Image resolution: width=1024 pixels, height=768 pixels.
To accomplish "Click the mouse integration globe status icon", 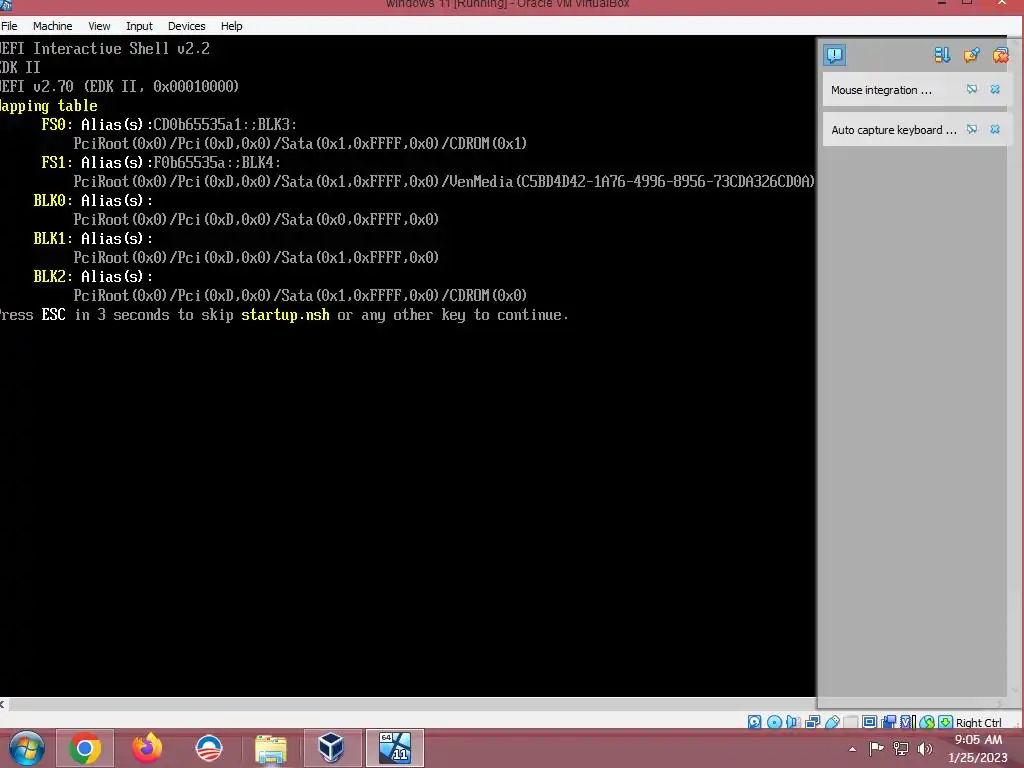I will (x=927, y=722).
